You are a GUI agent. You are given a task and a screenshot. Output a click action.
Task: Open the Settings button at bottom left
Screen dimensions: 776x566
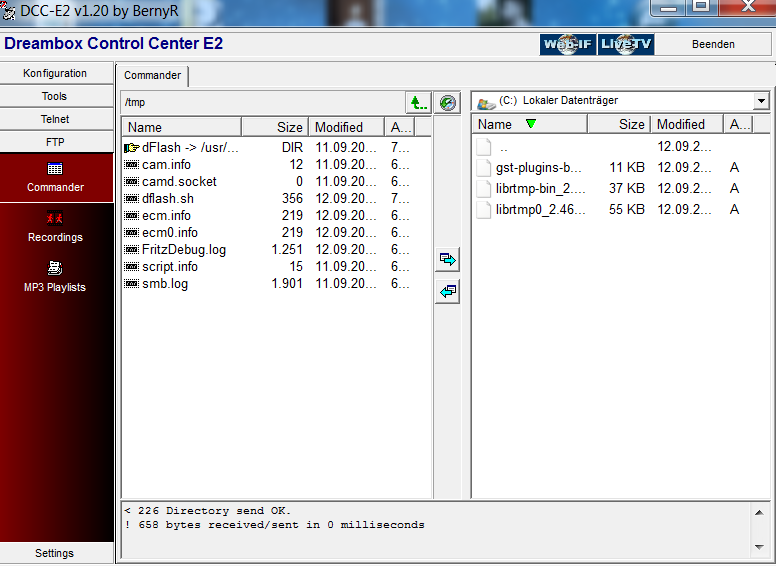[x=55, y=553]
